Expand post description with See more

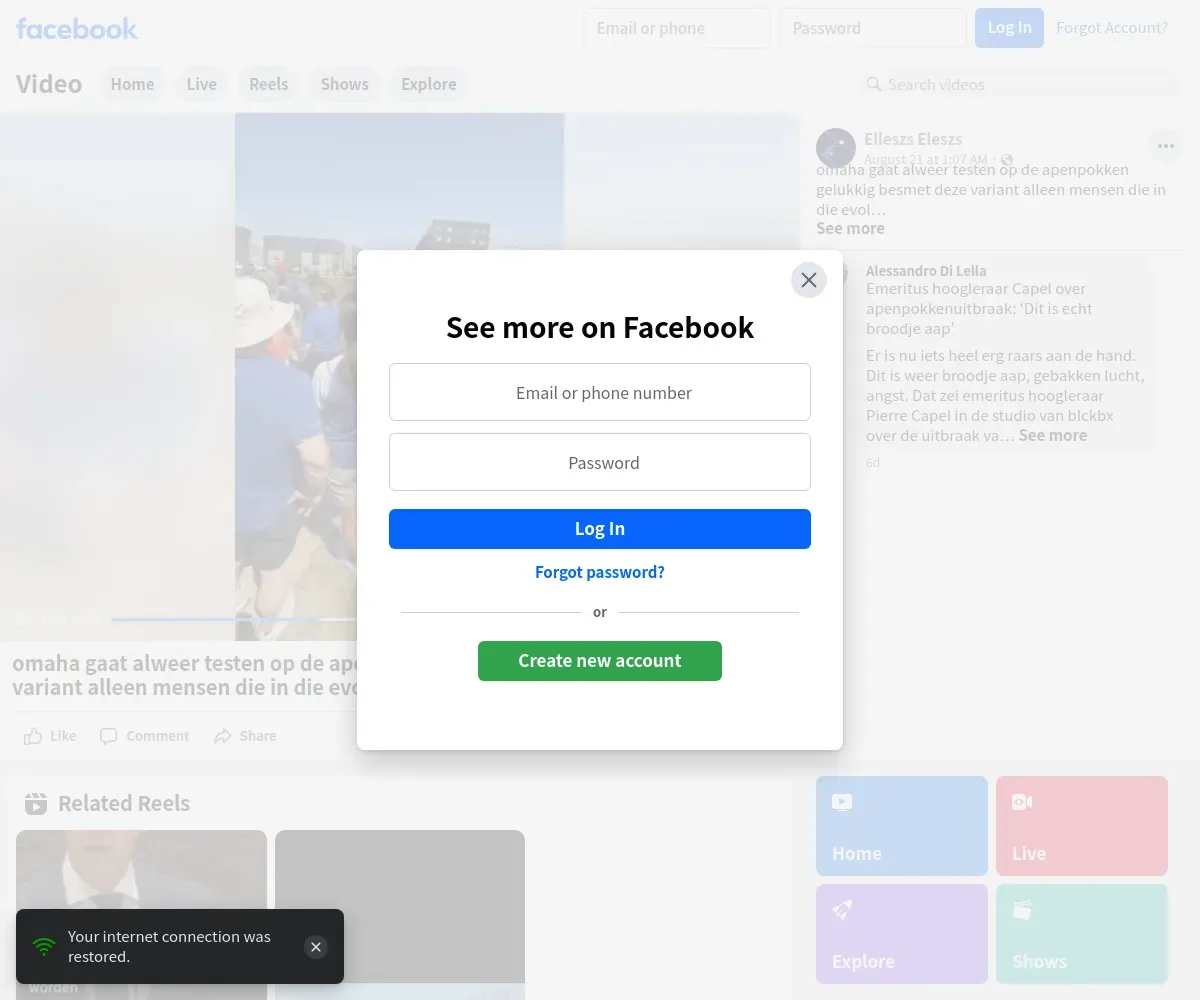click(x=850, y=228)
